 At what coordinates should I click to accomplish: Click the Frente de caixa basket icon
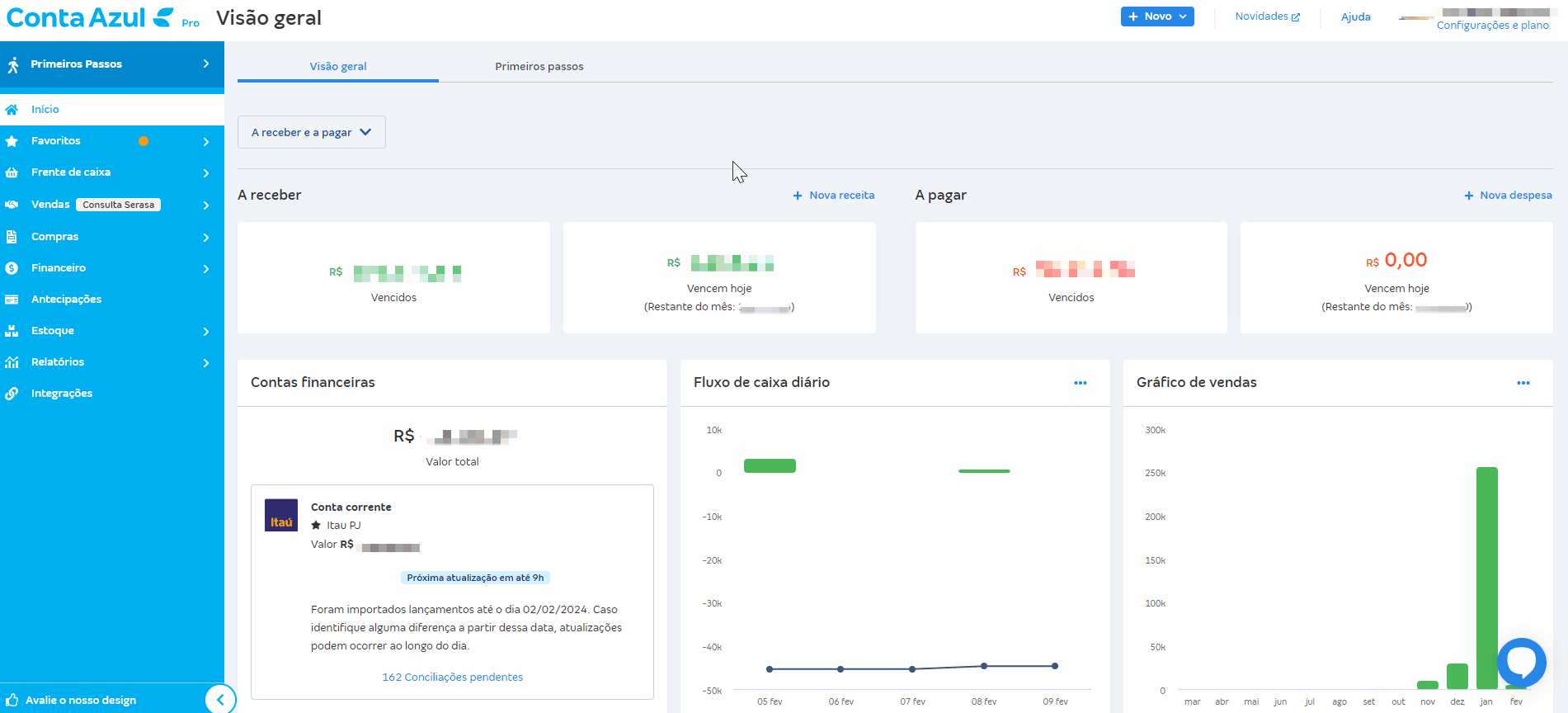pyautogui.click(x=12, y=172)
